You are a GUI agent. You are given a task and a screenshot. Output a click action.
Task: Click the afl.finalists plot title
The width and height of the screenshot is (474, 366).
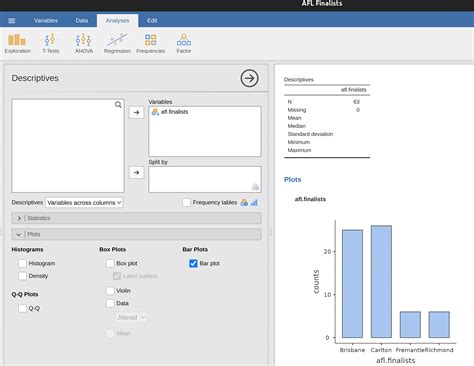pyautogui.click(x=310, y=199)
